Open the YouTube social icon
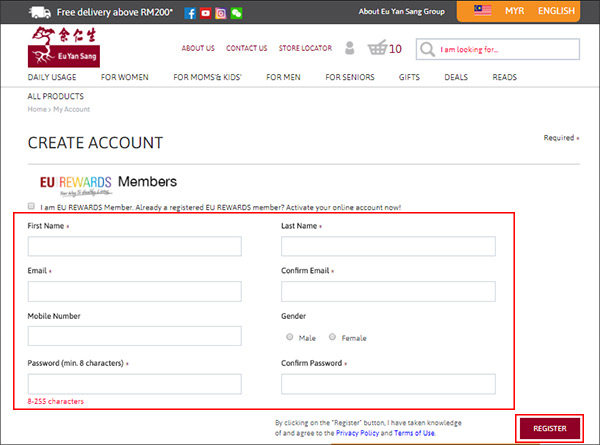Image resolution: width=600 pixels, height=445 pixels. (x=205, y=13)
